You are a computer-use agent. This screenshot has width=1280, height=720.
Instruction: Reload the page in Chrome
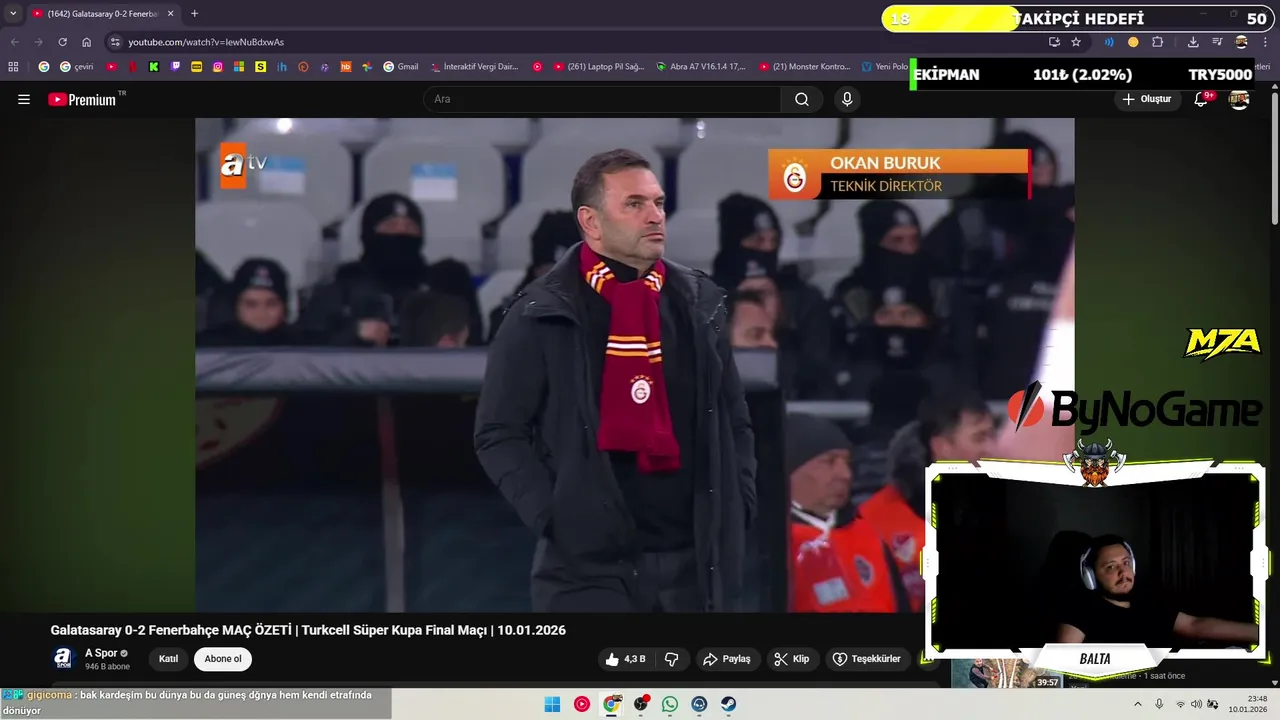point(62,42)
